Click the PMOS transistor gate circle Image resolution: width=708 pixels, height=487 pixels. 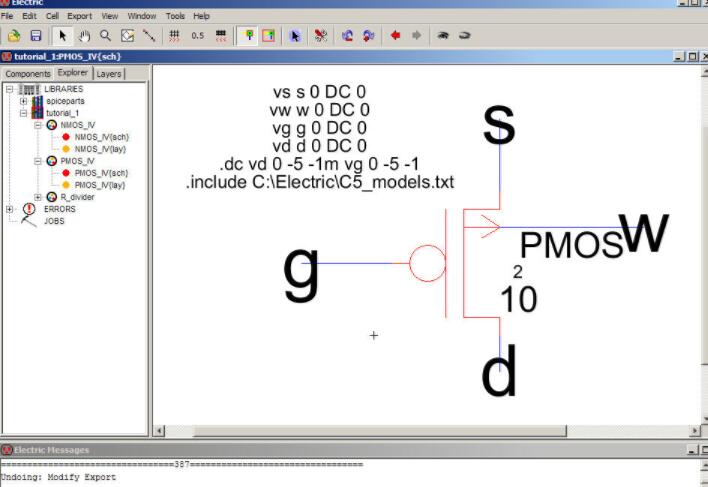pos(427,264)
